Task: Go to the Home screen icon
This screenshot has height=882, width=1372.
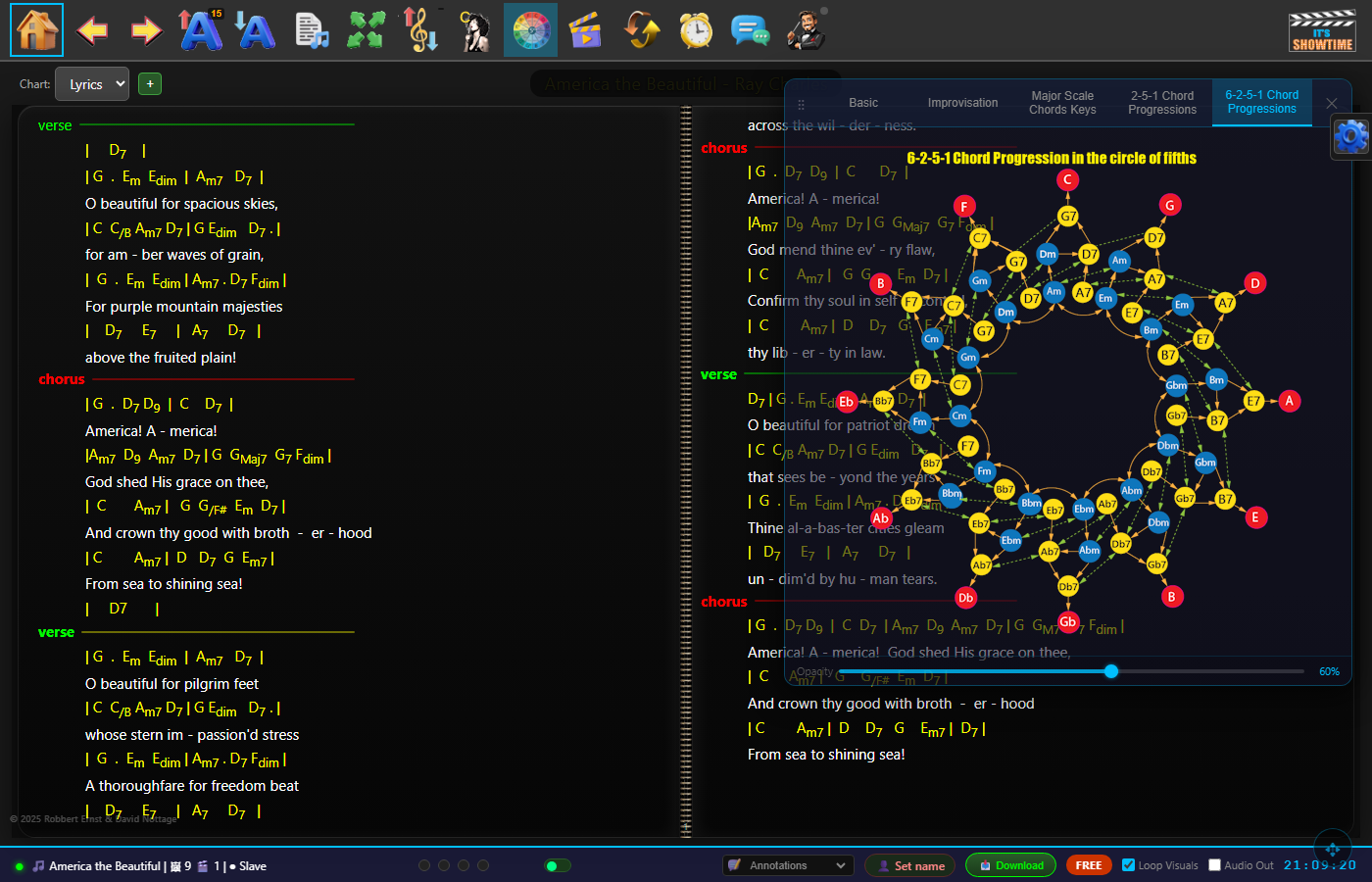Action: 36,29
